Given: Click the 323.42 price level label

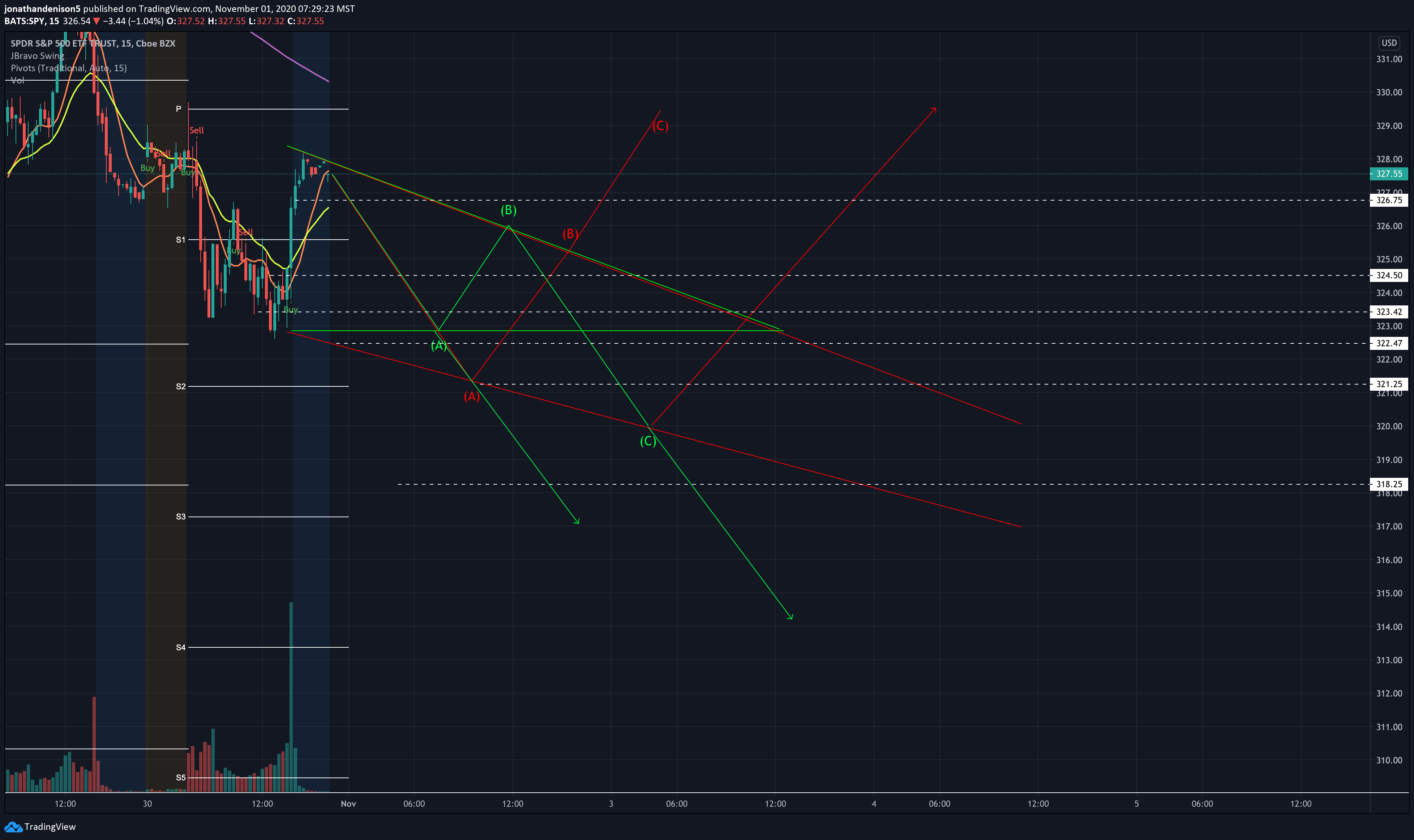Looking at the screenshot, I should (1389, 312).
